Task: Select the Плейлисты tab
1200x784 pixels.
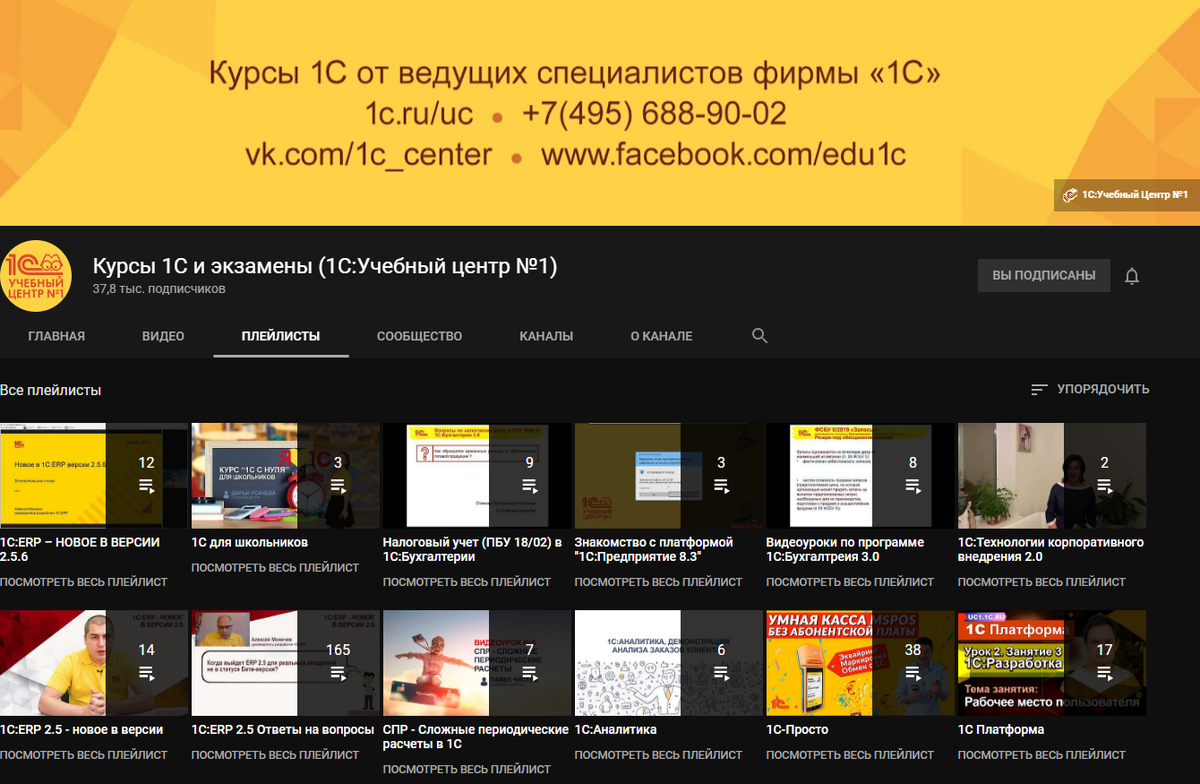Action: [281, 336]
